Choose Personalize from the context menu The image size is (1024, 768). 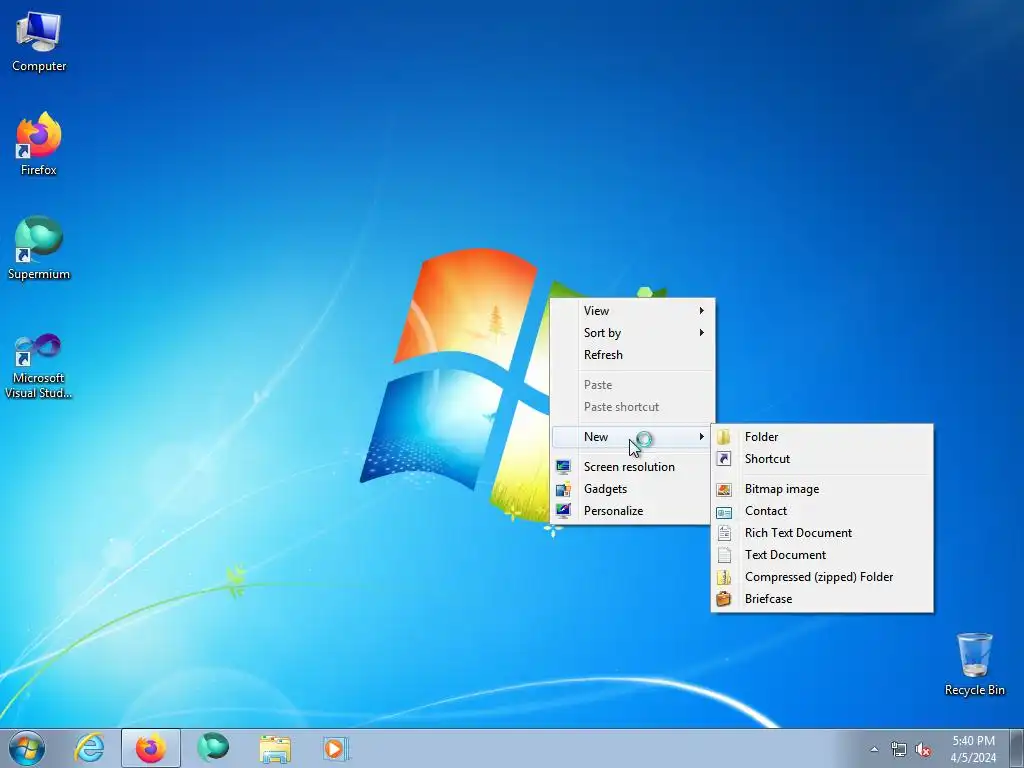pyautogui.click(x=633, y=511)
